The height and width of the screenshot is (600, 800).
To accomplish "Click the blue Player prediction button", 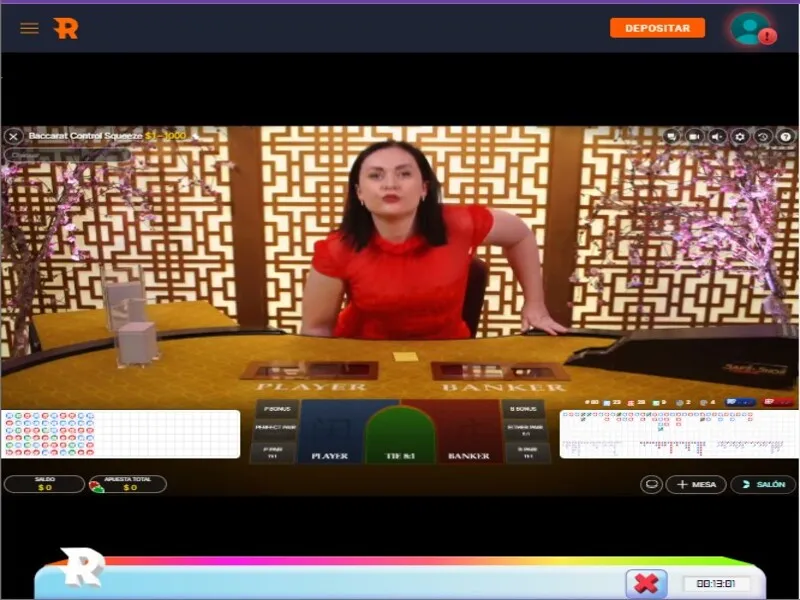I will point(740,402).
